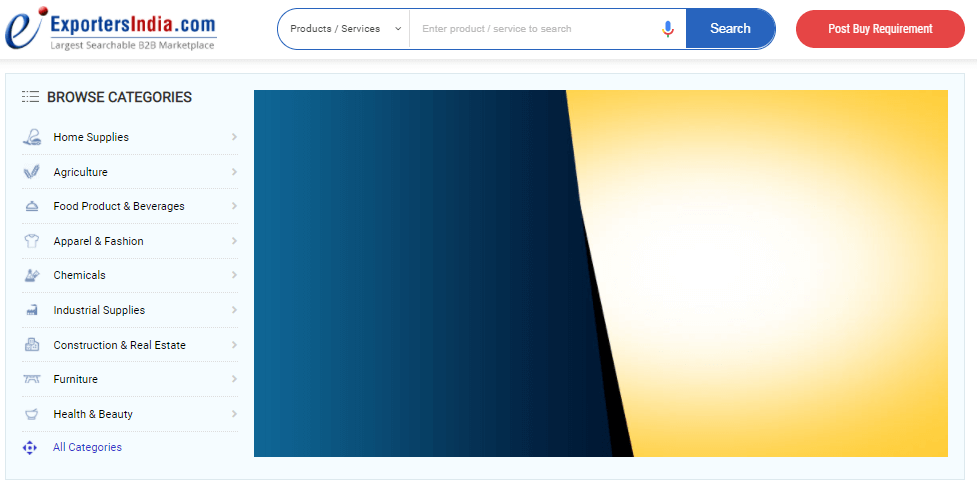Image resolution: width=977 pixels, height=488 pixels.
Task: Click the Post Buy Requirement button
Action: 880,29
